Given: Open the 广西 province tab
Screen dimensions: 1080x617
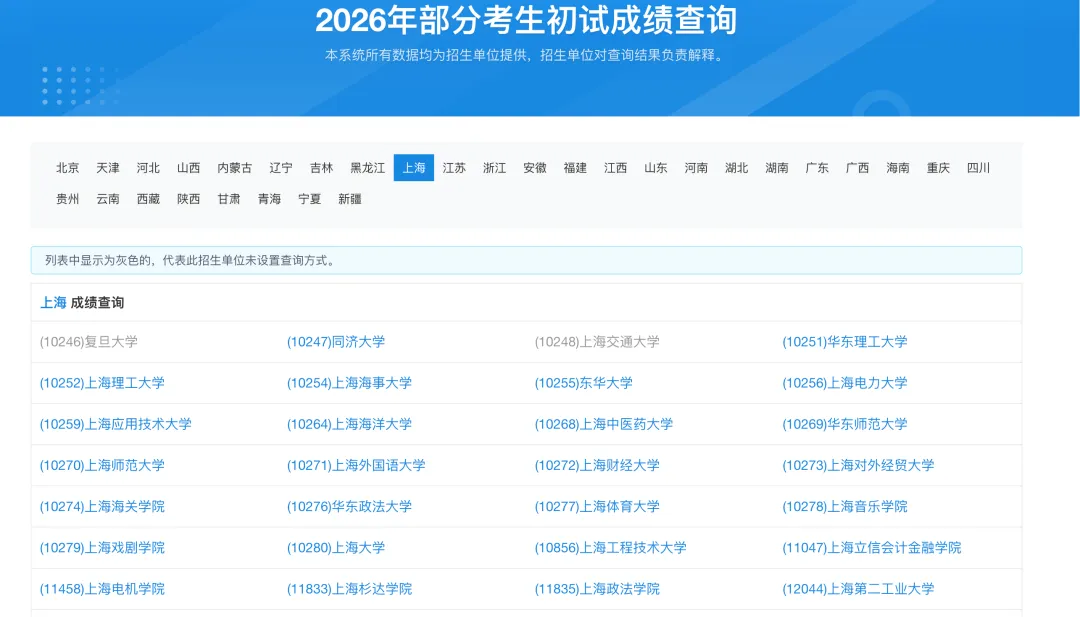Looking at the screenshot, I should coord(857,167).
